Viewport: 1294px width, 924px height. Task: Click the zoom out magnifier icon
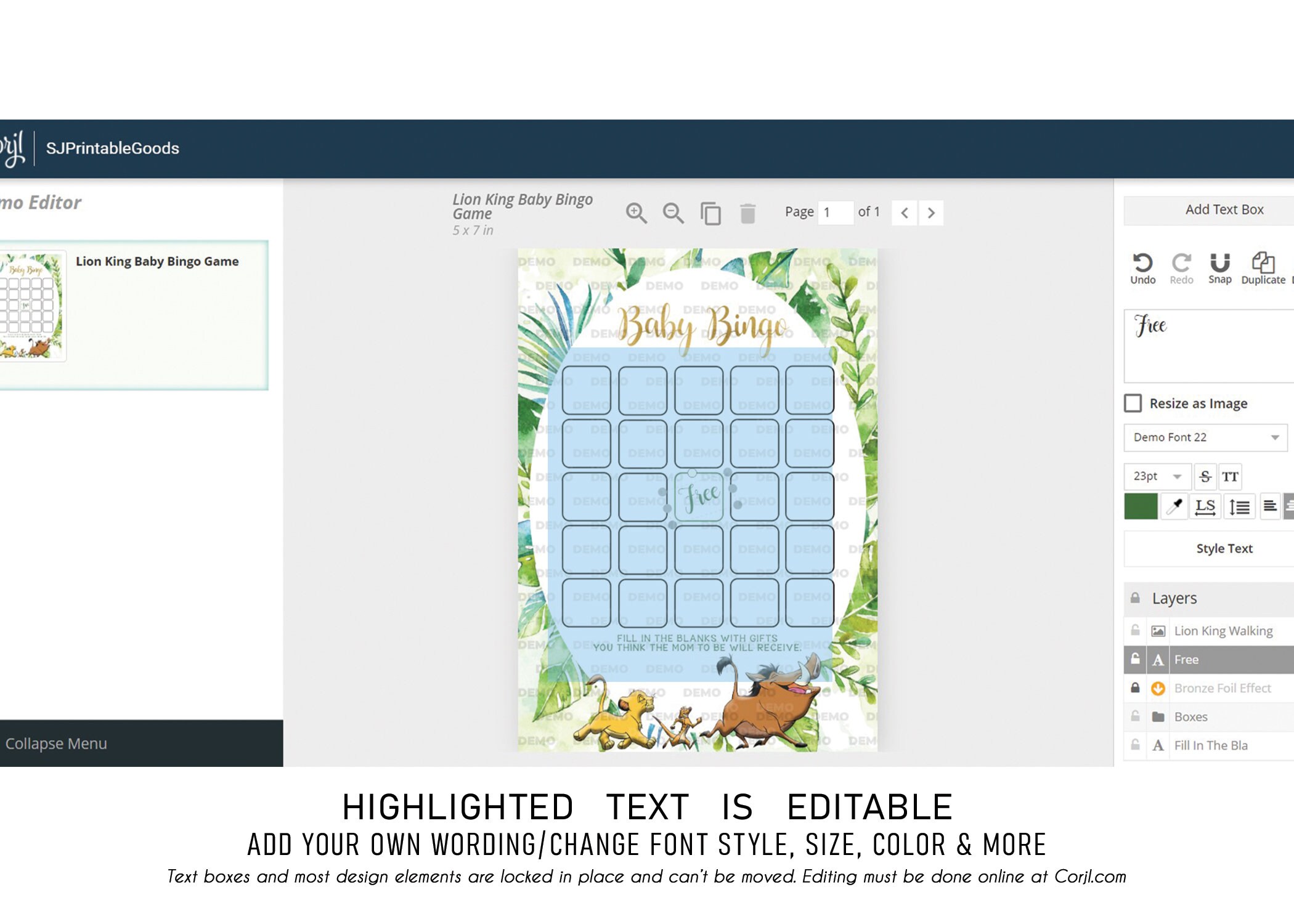[x=673, y=213]
